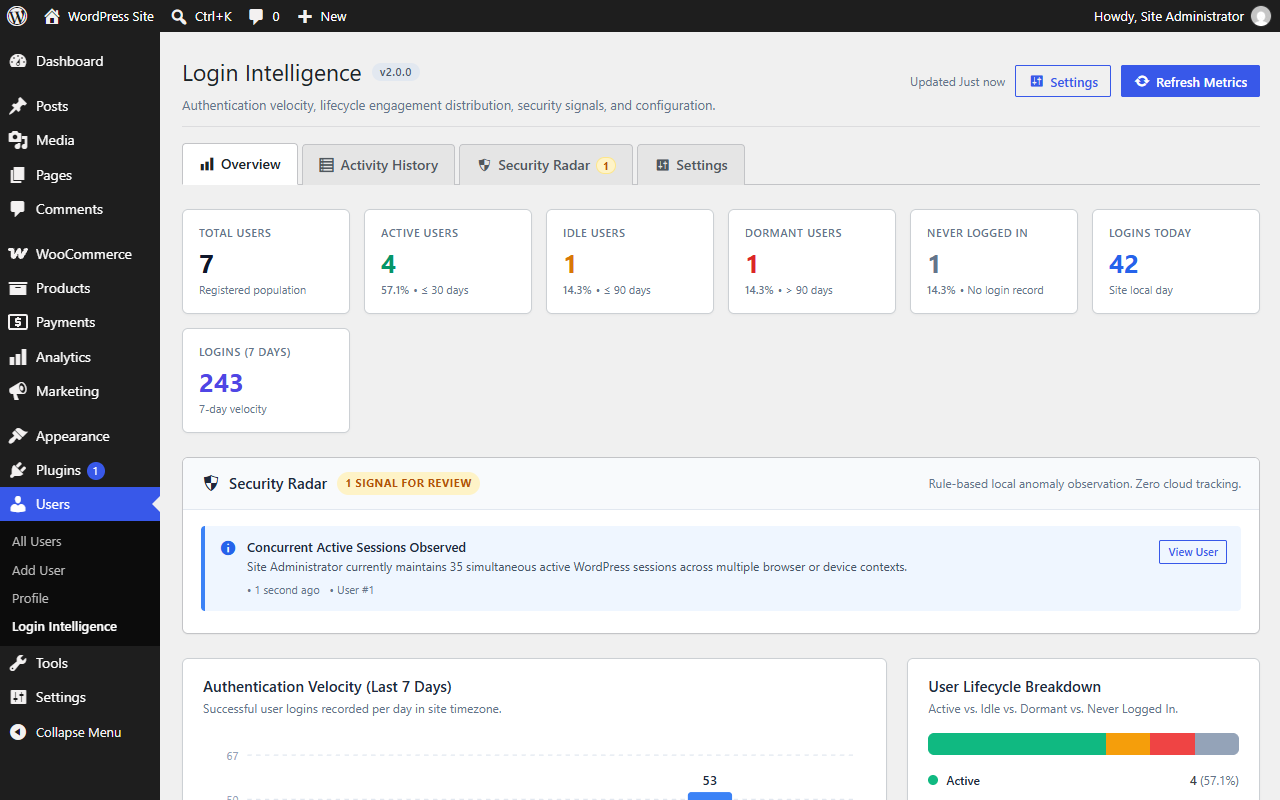Image resolution: width=1280 pixels, height=800 pixels.
Task: Click the Idle Users card
Action: click(630, 261)
